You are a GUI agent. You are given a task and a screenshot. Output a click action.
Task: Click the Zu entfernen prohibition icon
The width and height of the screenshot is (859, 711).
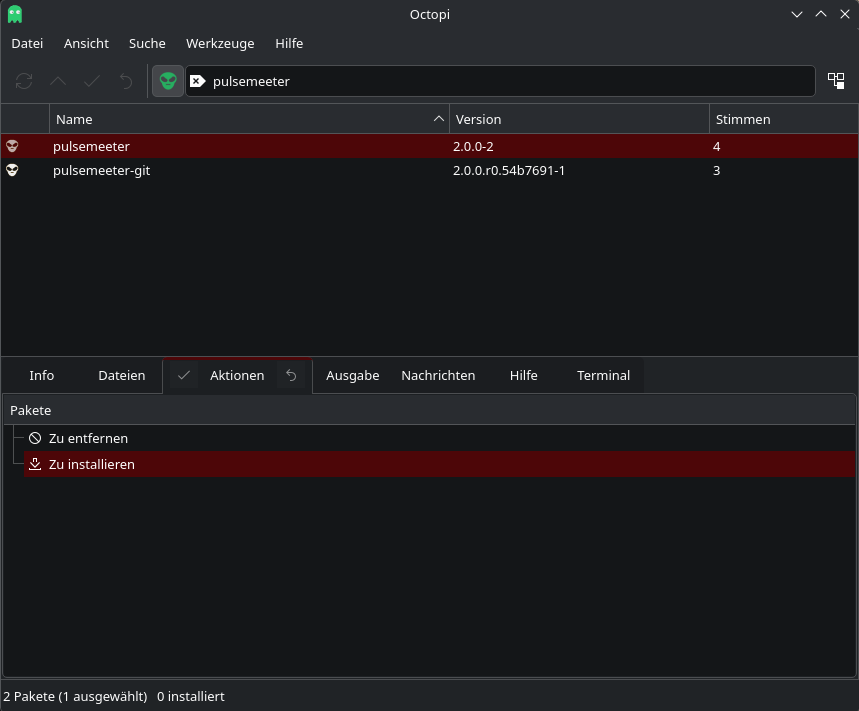(35, 438)
